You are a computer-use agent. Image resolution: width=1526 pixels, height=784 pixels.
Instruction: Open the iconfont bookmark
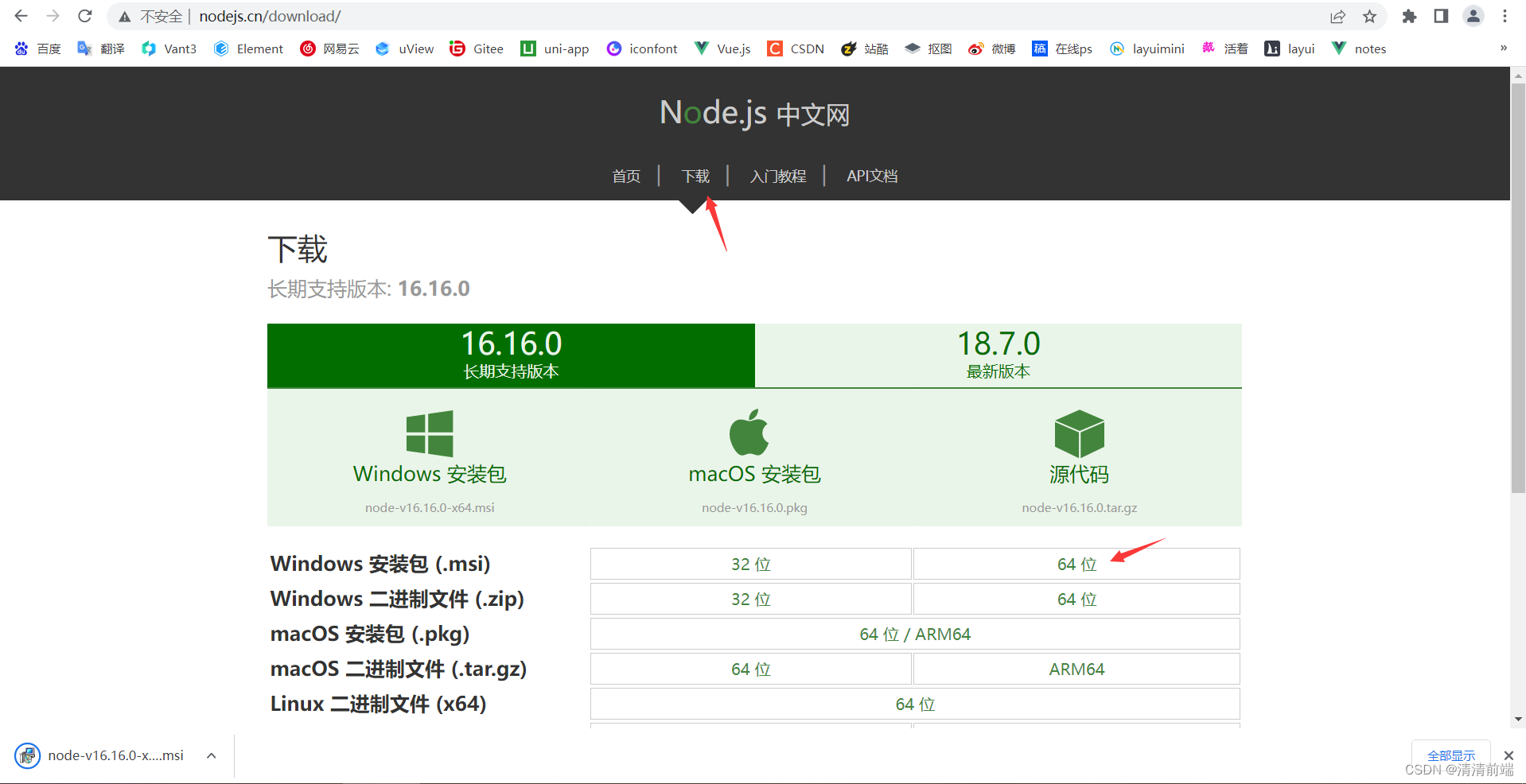click(641, 49)
